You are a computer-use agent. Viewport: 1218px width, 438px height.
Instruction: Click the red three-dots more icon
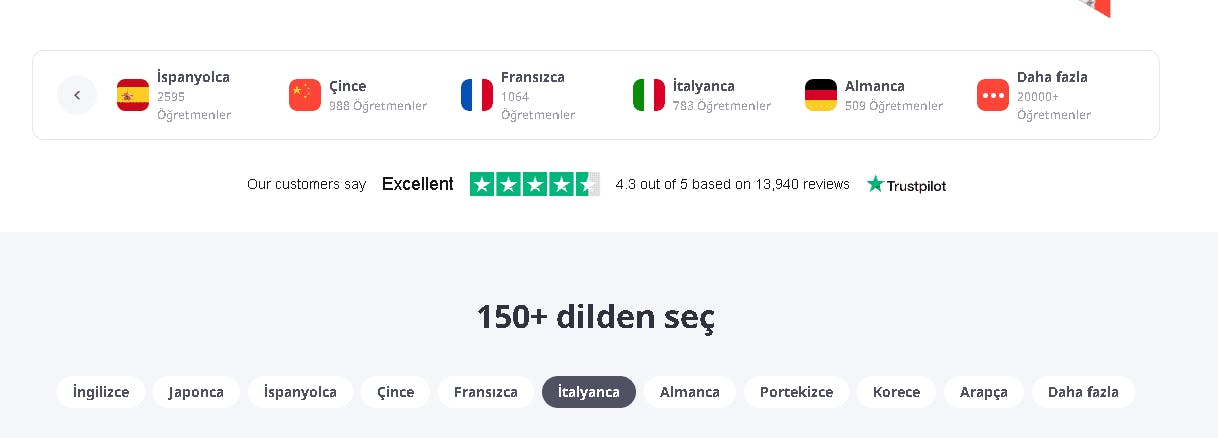coord(993,95)
